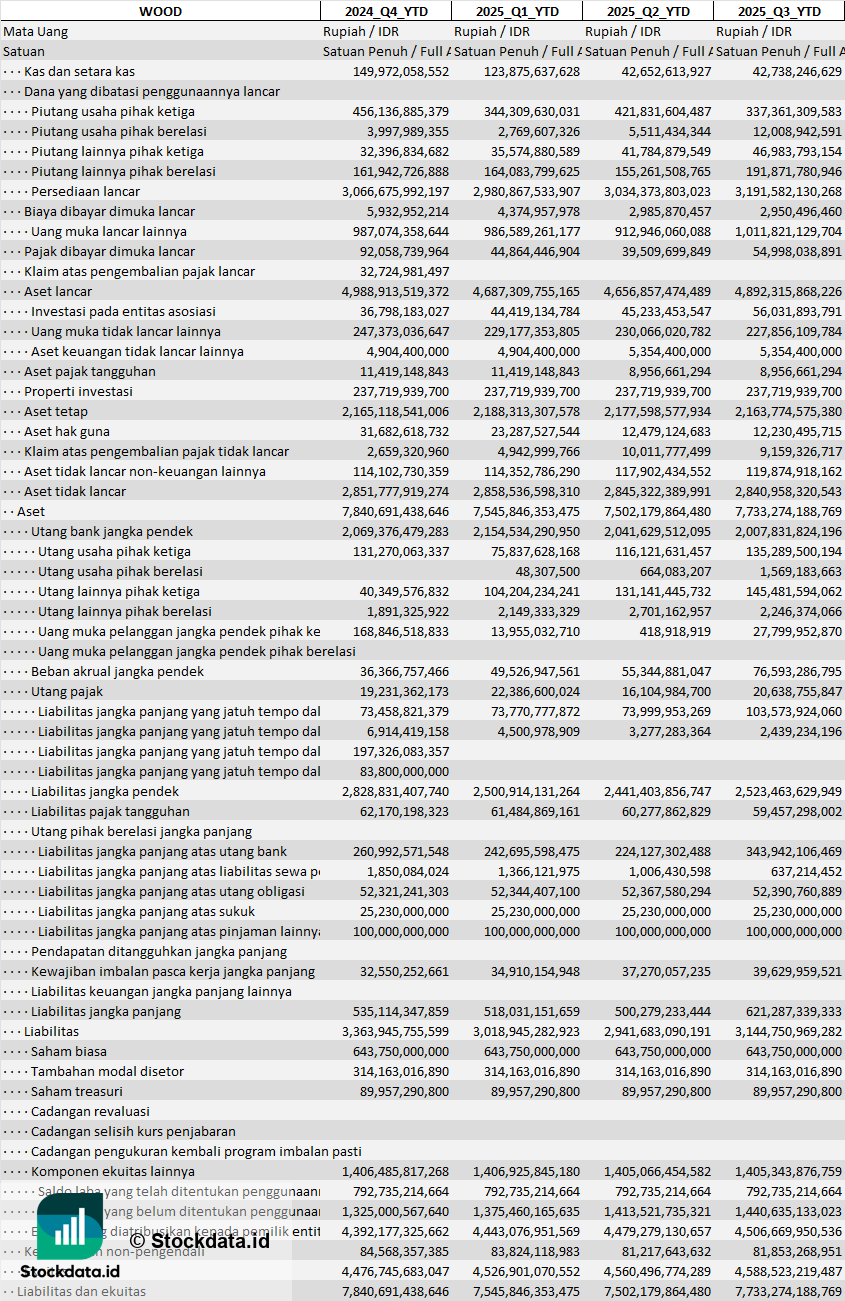The height and width of the screenshot is (1301, 845).
Task: Select Utang bank jangka pendek label
Action: (112, 531)
